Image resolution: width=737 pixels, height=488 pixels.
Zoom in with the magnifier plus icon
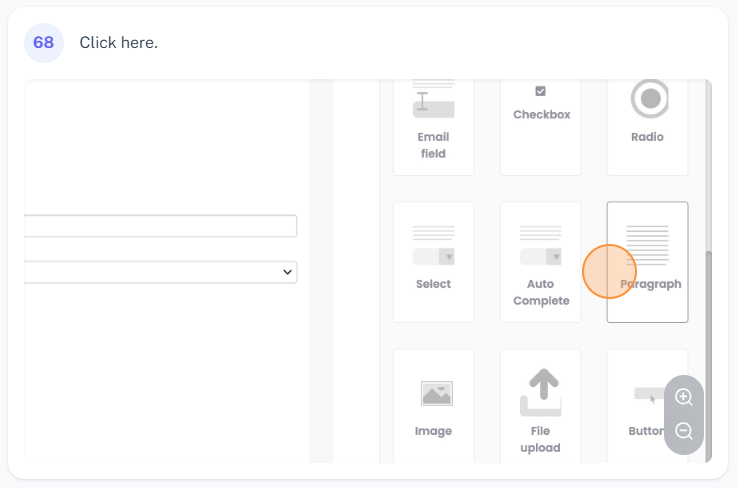click(684, 397)
